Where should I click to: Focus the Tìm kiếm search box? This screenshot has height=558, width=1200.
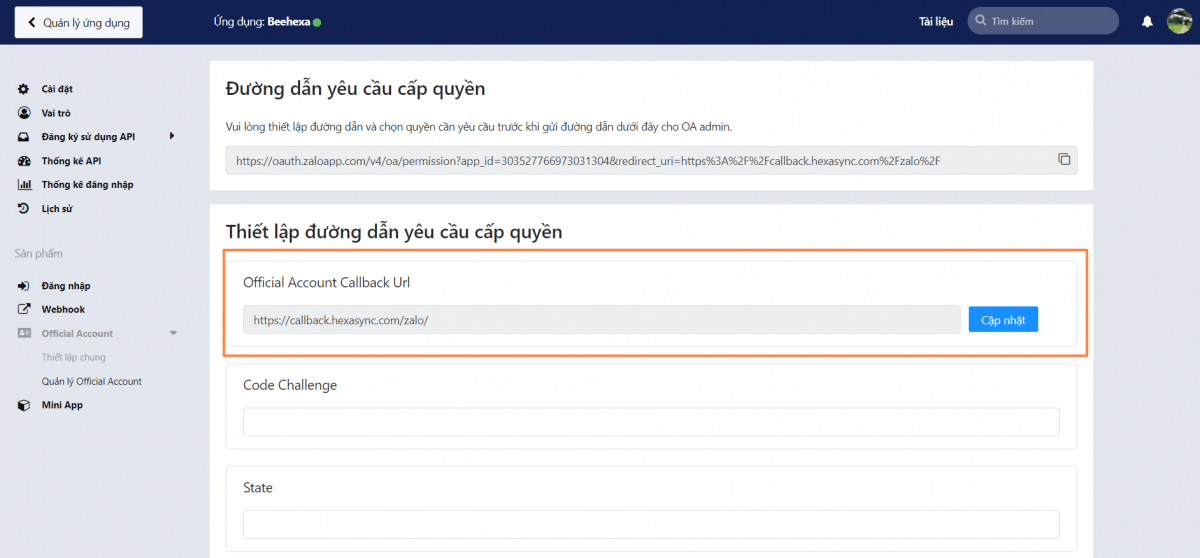(1050, 21)
